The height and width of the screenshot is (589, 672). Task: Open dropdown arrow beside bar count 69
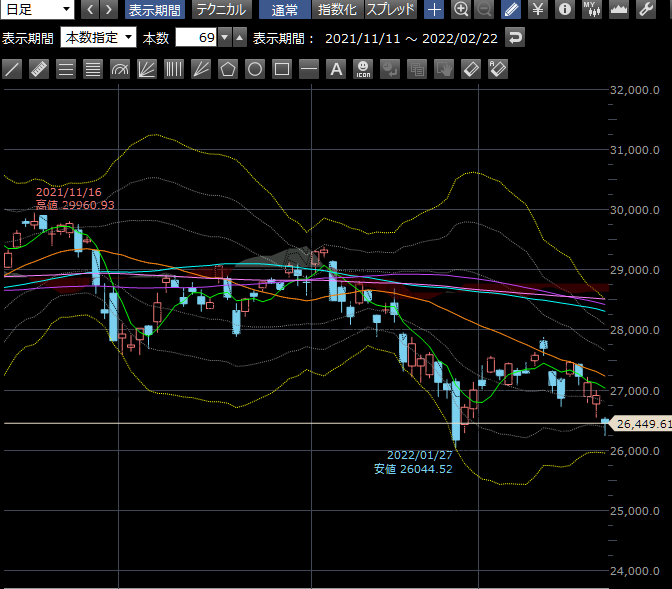224,38
